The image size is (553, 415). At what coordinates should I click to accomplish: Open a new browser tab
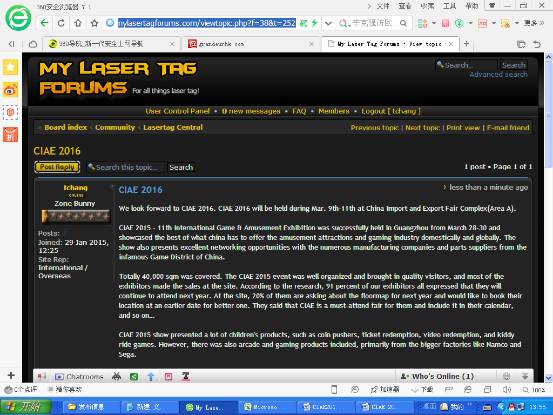pyautogui.click(x=466, y=44)
